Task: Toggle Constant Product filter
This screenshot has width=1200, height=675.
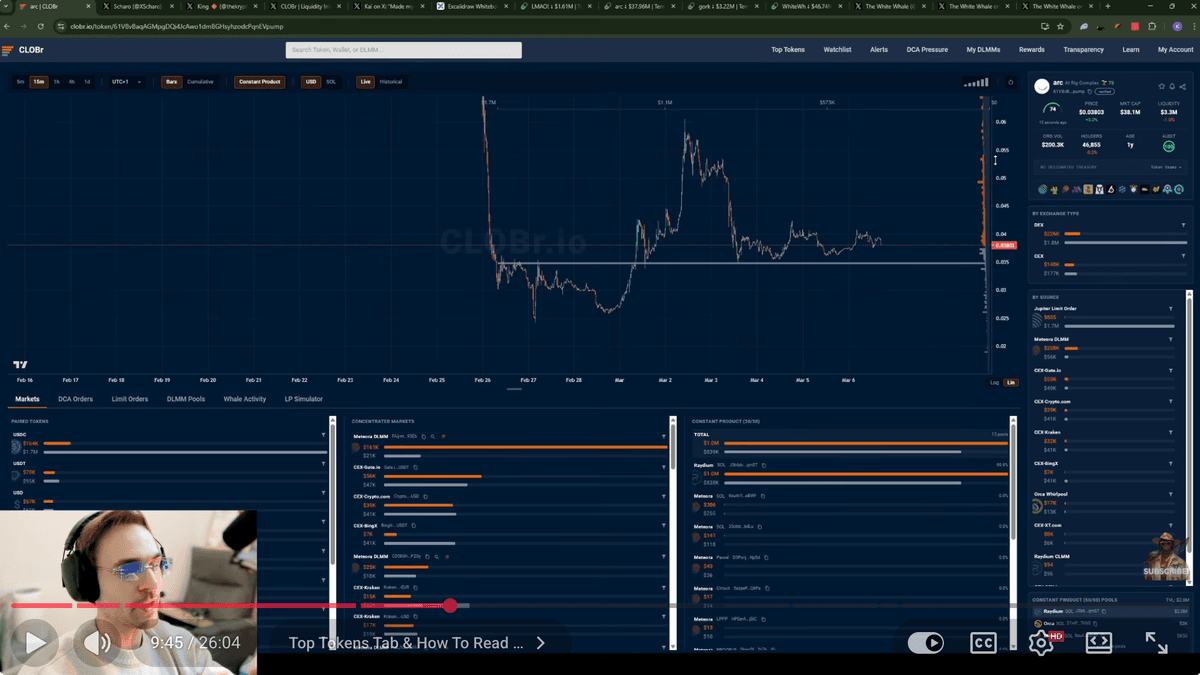Action: coord(260,82)
